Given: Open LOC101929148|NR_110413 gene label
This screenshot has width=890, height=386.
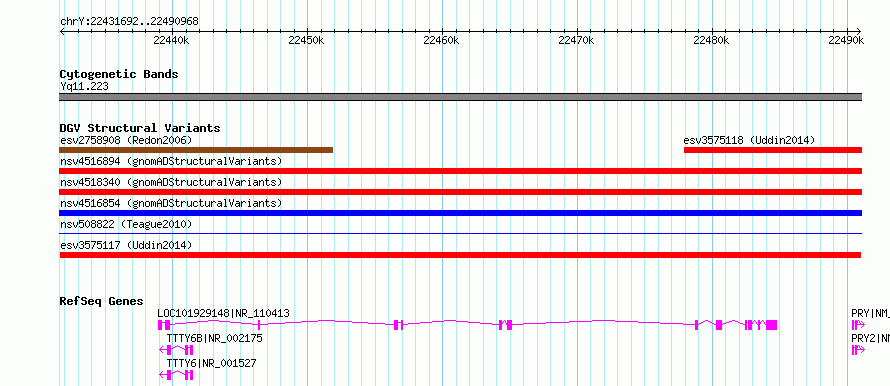Looking at the screenshot, I should click(224, 313).
